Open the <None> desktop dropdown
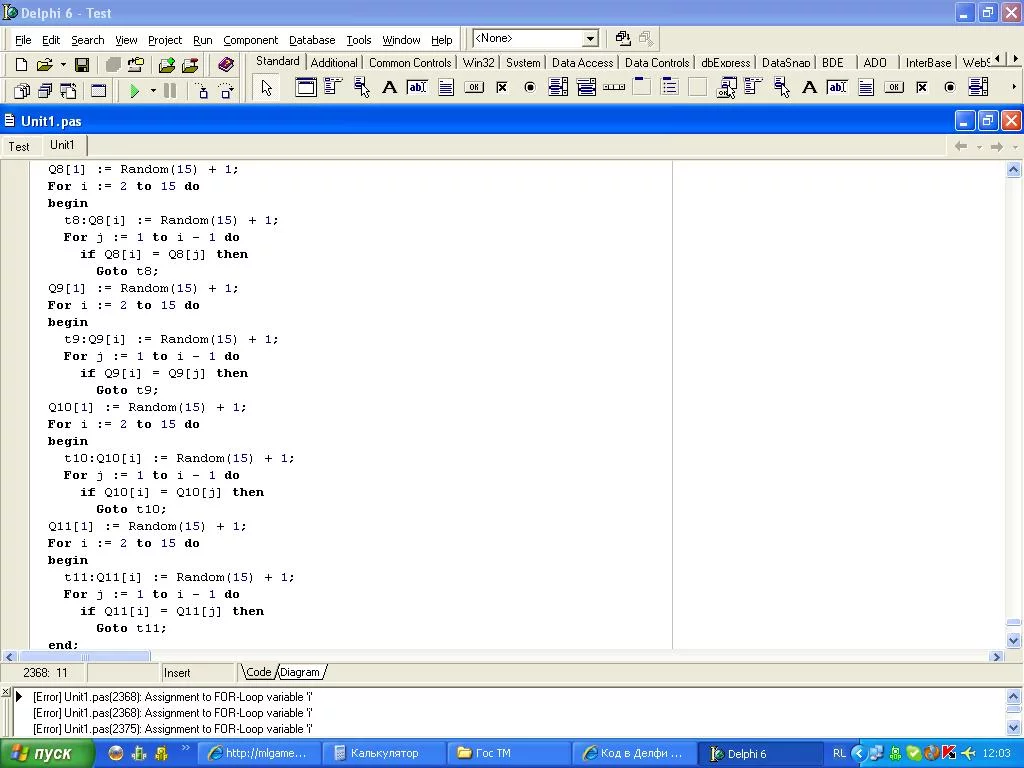 pos(590,39)
